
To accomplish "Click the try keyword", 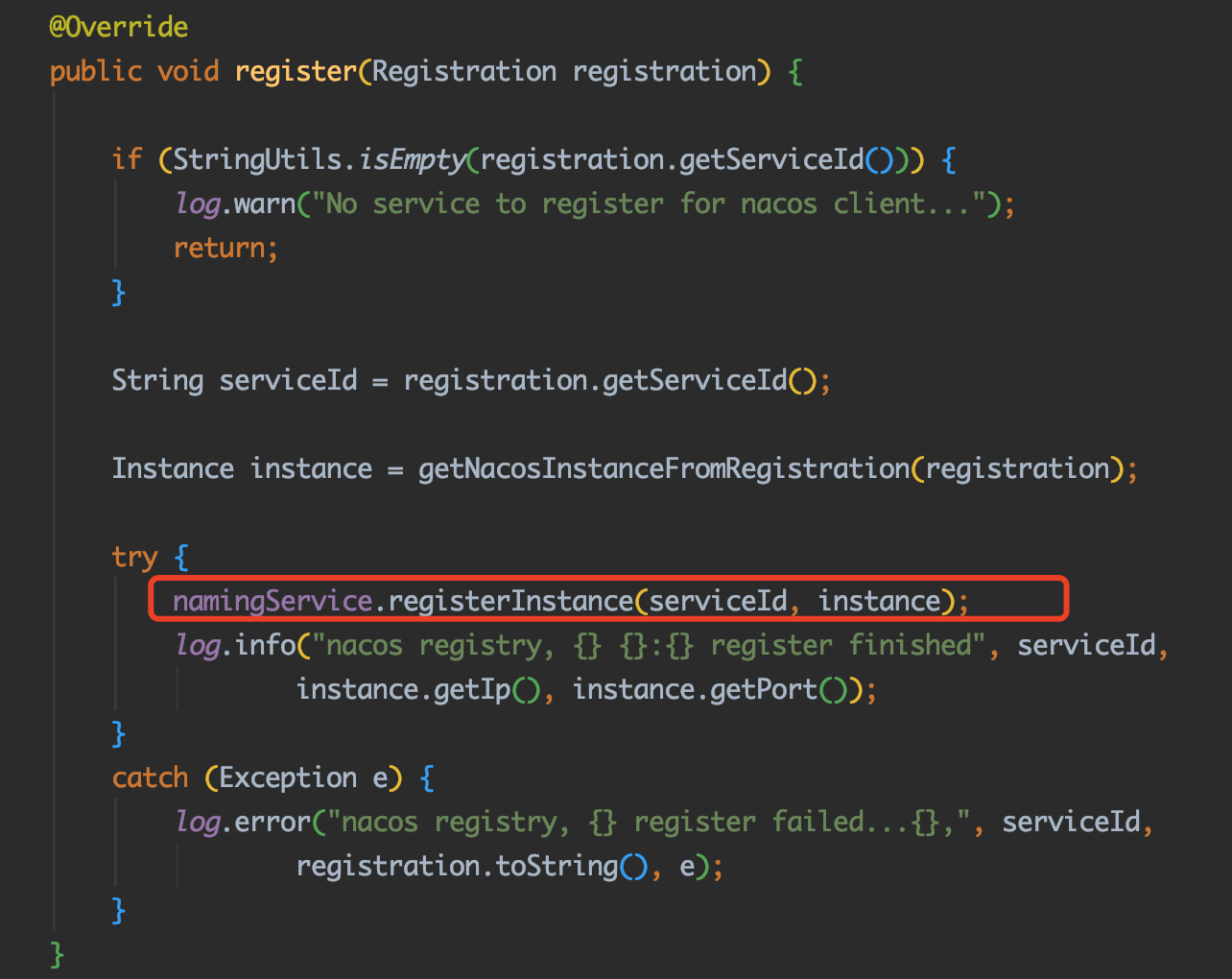I will point(134,557).
